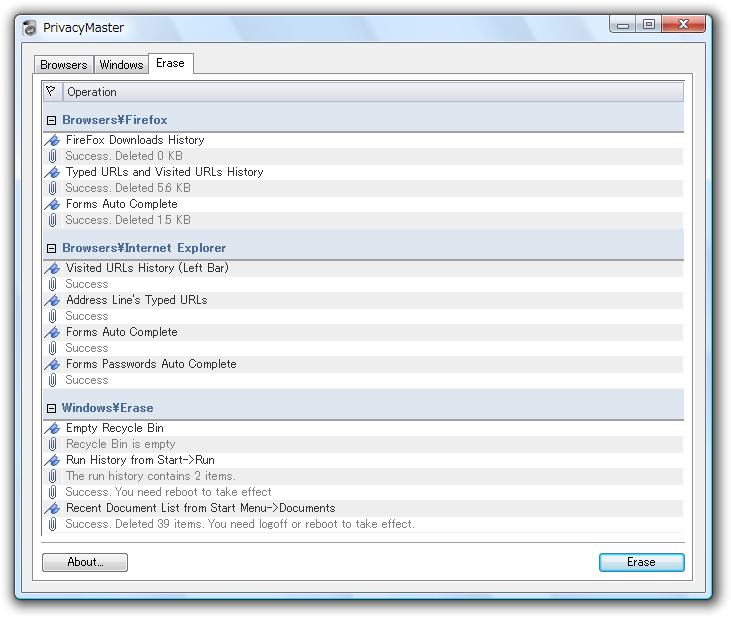Screen dimensions: 731x618
Task: Click paperclip icon beside Recycle Bin is empty
Action: tap(53, 444)
